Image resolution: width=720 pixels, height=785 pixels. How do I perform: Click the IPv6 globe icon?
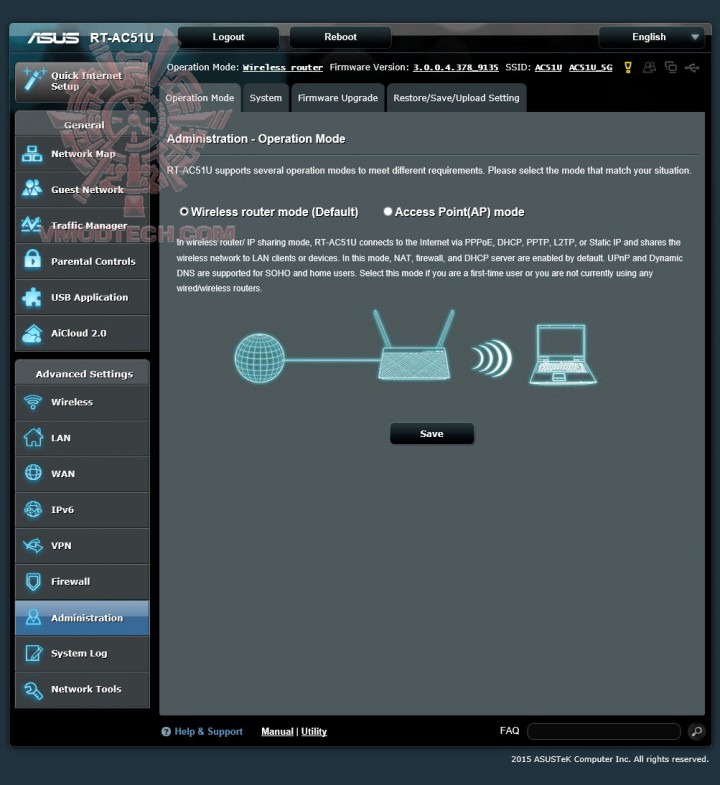point(33,510)
